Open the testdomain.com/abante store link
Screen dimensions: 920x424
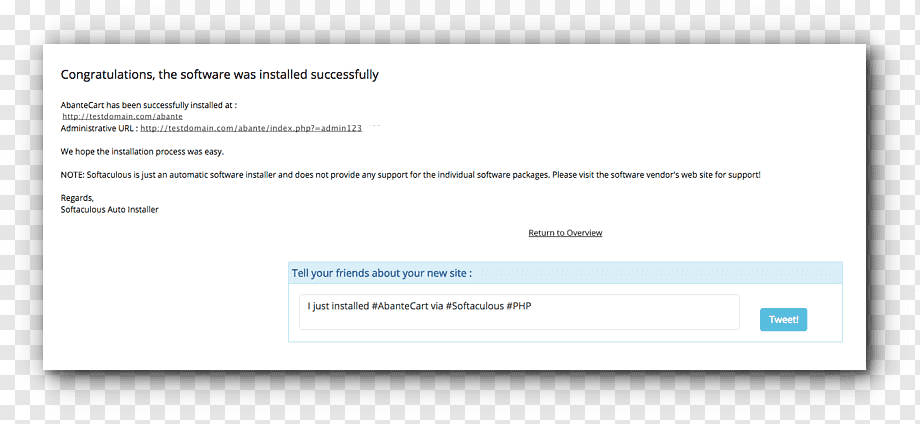123,117
